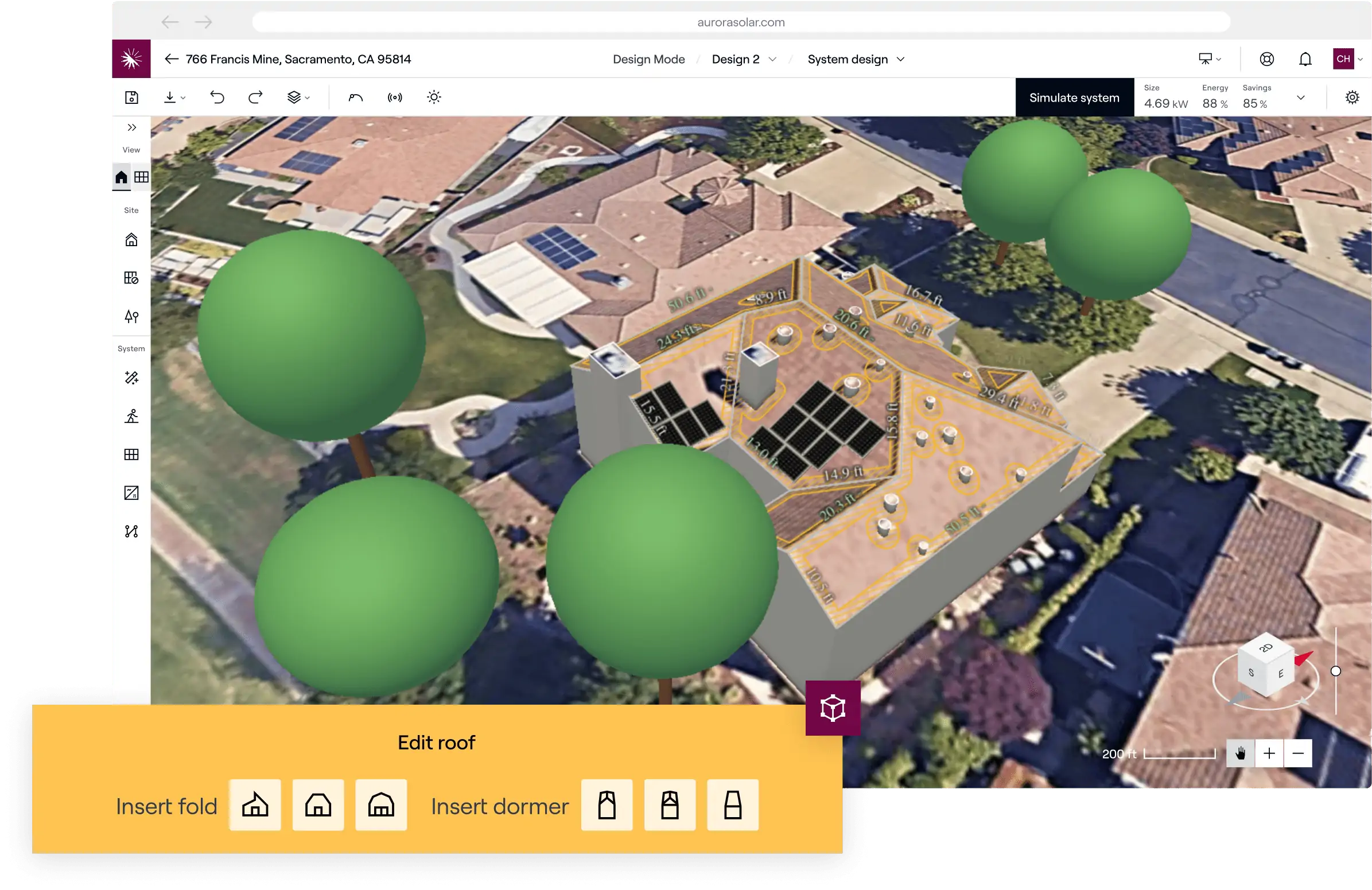Image resolution: width=1372 pixels, height=890 pixels.
Task: Switch to grid view in the View section
Action: [x=142, y=177]
